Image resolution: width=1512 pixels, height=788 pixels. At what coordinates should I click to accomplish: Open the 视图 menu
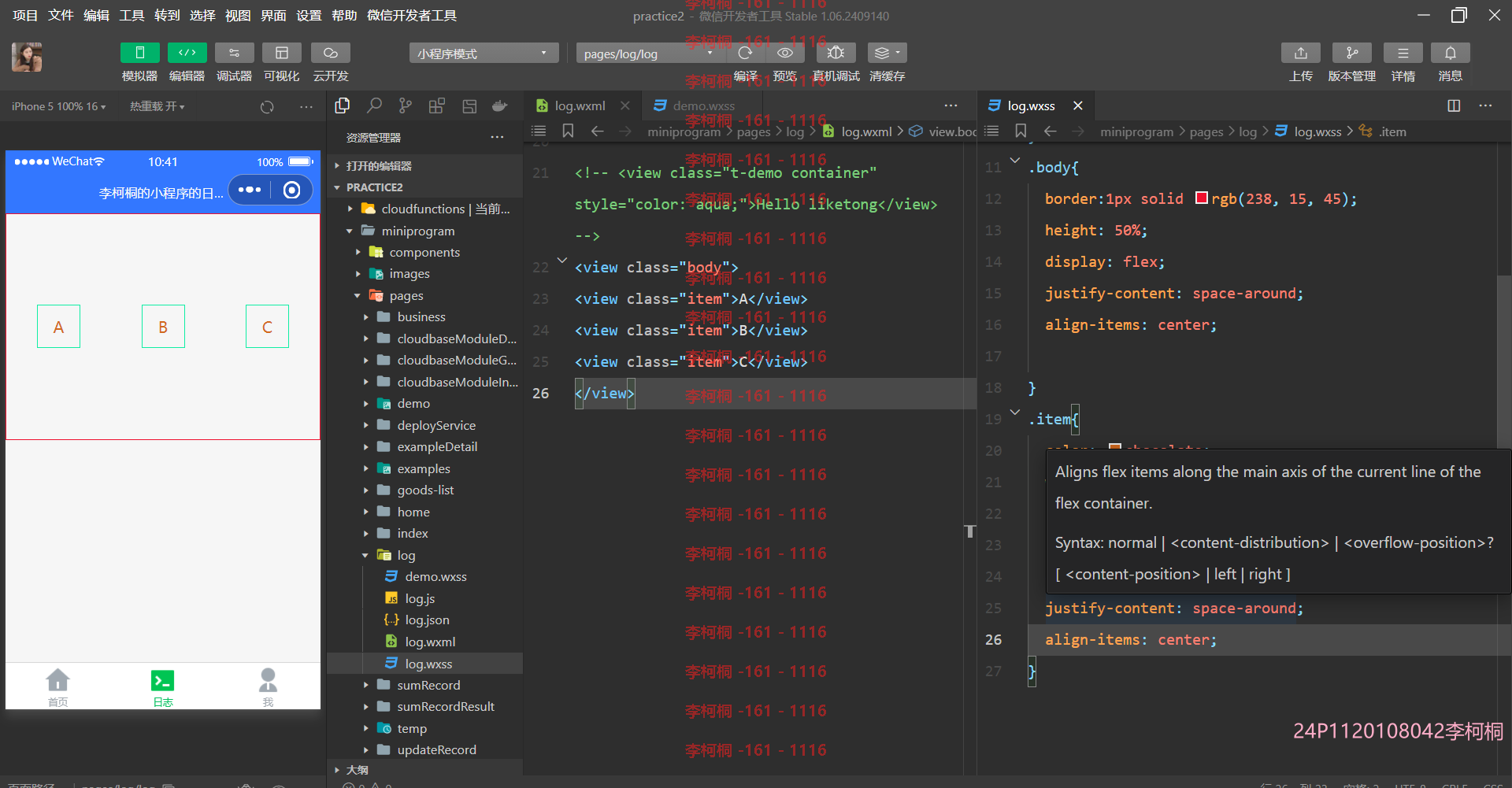pyautogui.click(x=238, y=15)
